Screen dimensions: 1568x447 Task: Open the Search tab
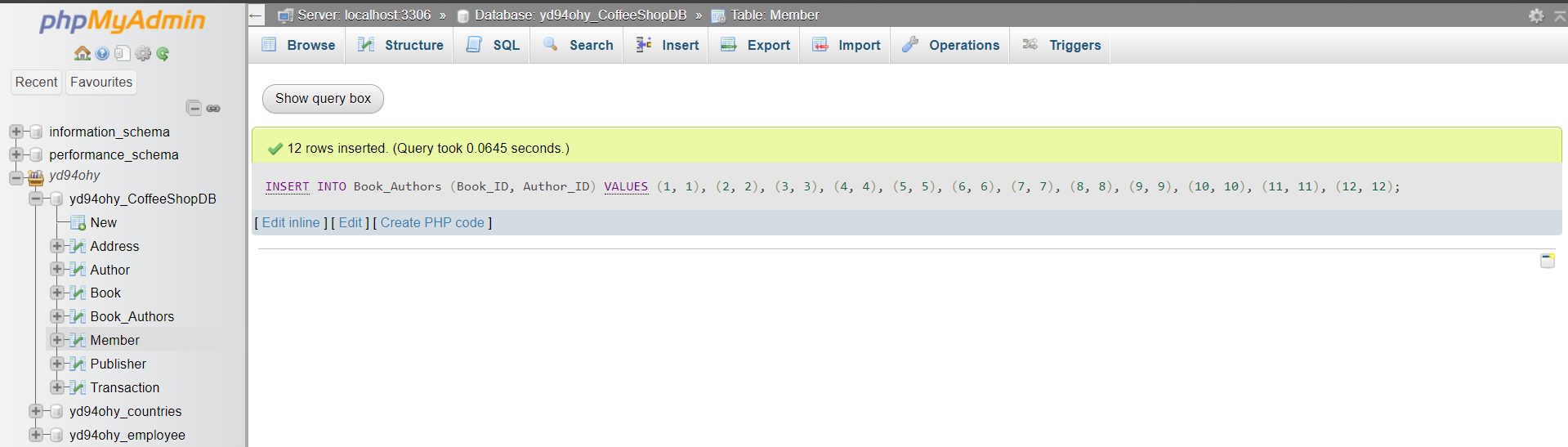578,45
